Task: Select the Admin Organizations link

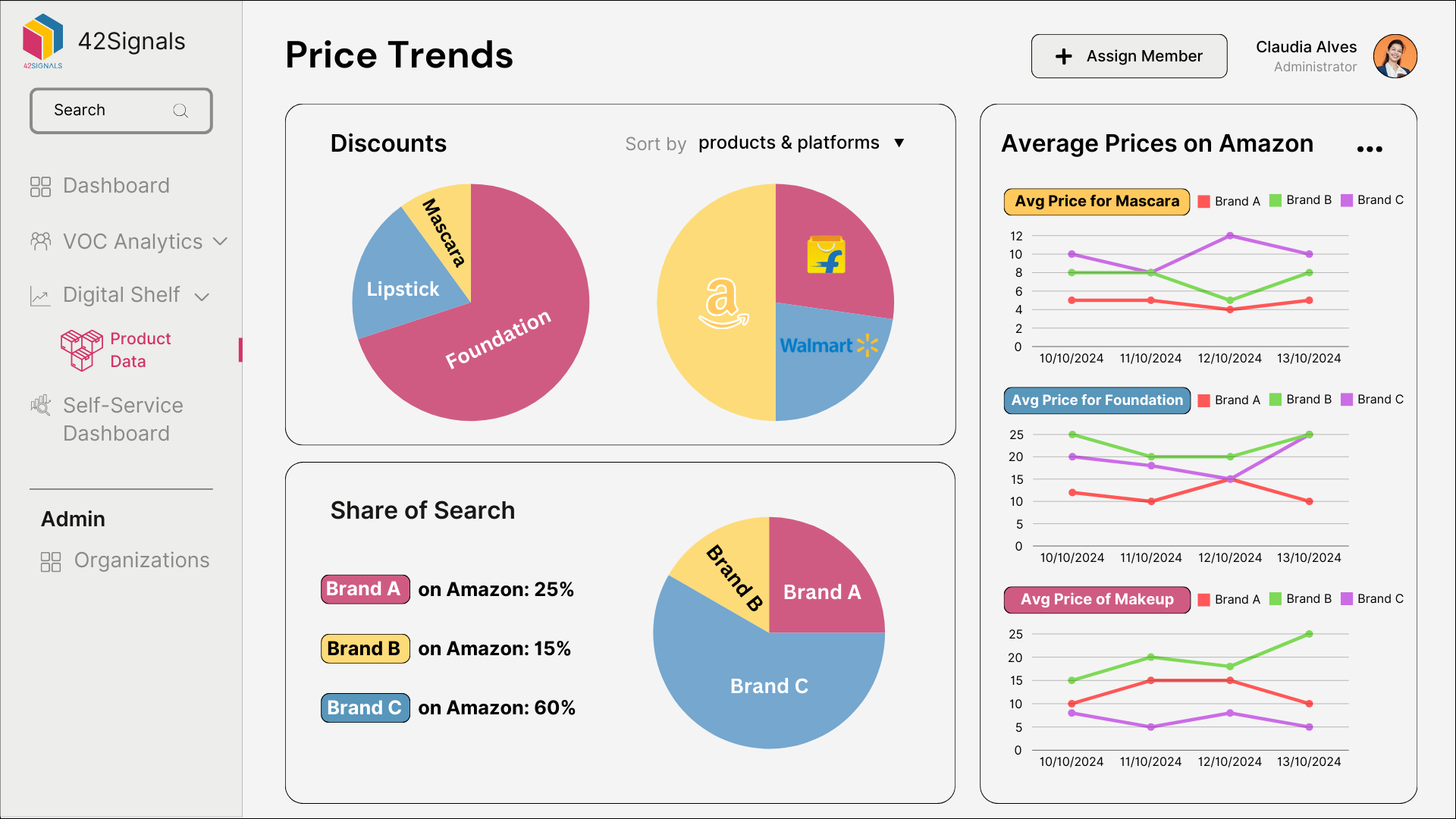Action: pyautogui.click(x=141, y=561)
